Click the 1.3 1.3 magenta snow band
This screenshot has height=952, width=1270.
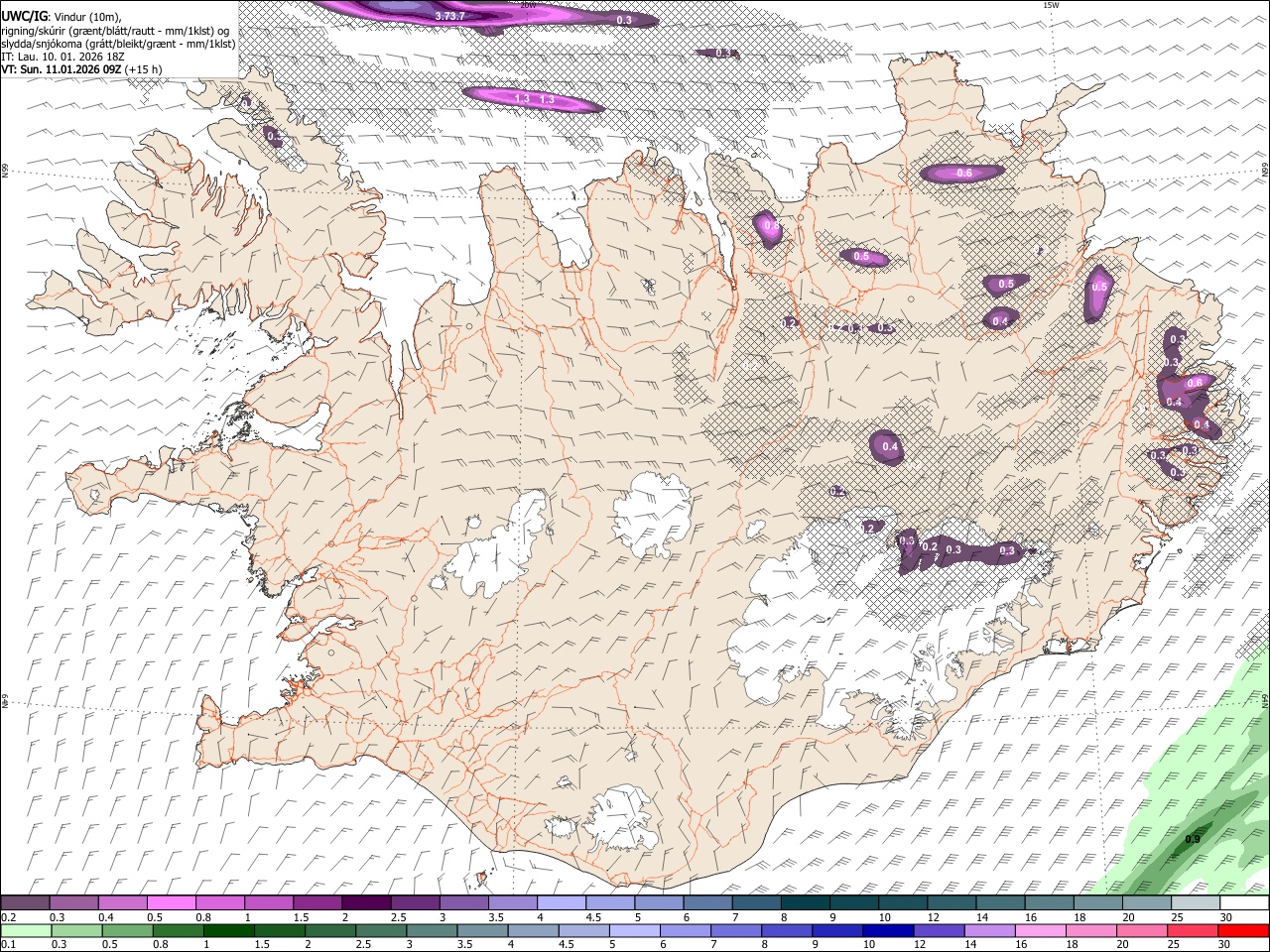534,99
